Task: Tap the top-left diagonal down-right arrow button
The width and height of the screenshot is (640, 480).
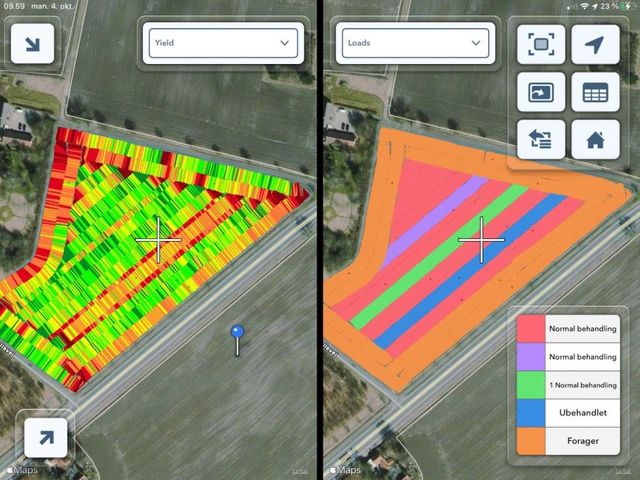Action: (31, 45)
